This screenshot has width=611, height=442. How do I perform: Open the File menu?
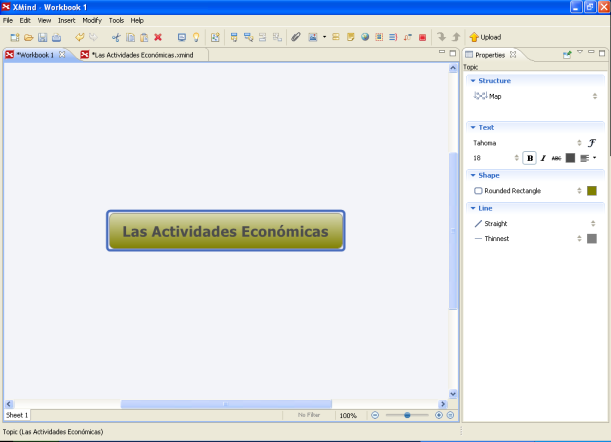click(8, 20)
